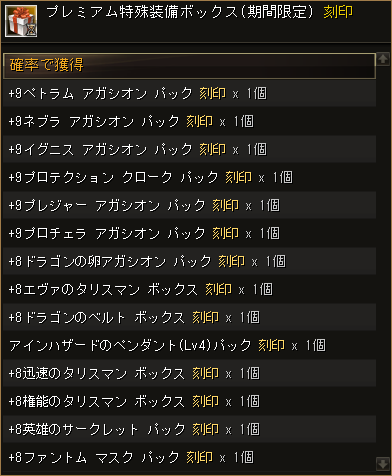The height and width of the screenshot is (476, 392).
Task: Click the vertical scrollbar track
Action: click(x=382, y=261)
